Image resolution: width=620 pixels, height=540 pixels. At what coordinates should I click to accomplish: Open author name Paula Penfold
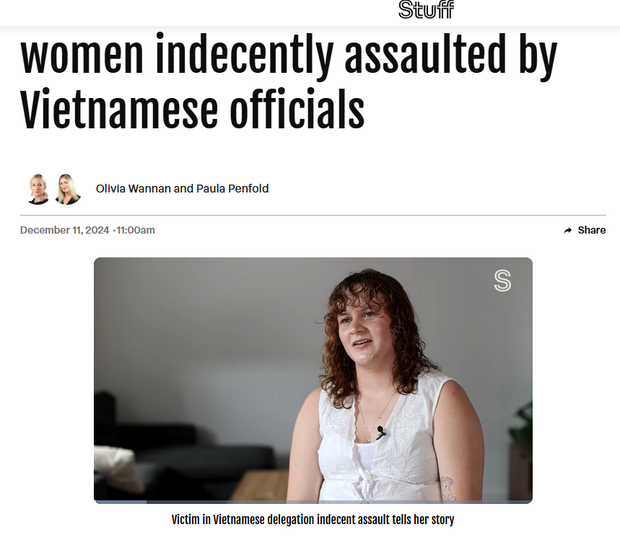[x=232, y=189]
